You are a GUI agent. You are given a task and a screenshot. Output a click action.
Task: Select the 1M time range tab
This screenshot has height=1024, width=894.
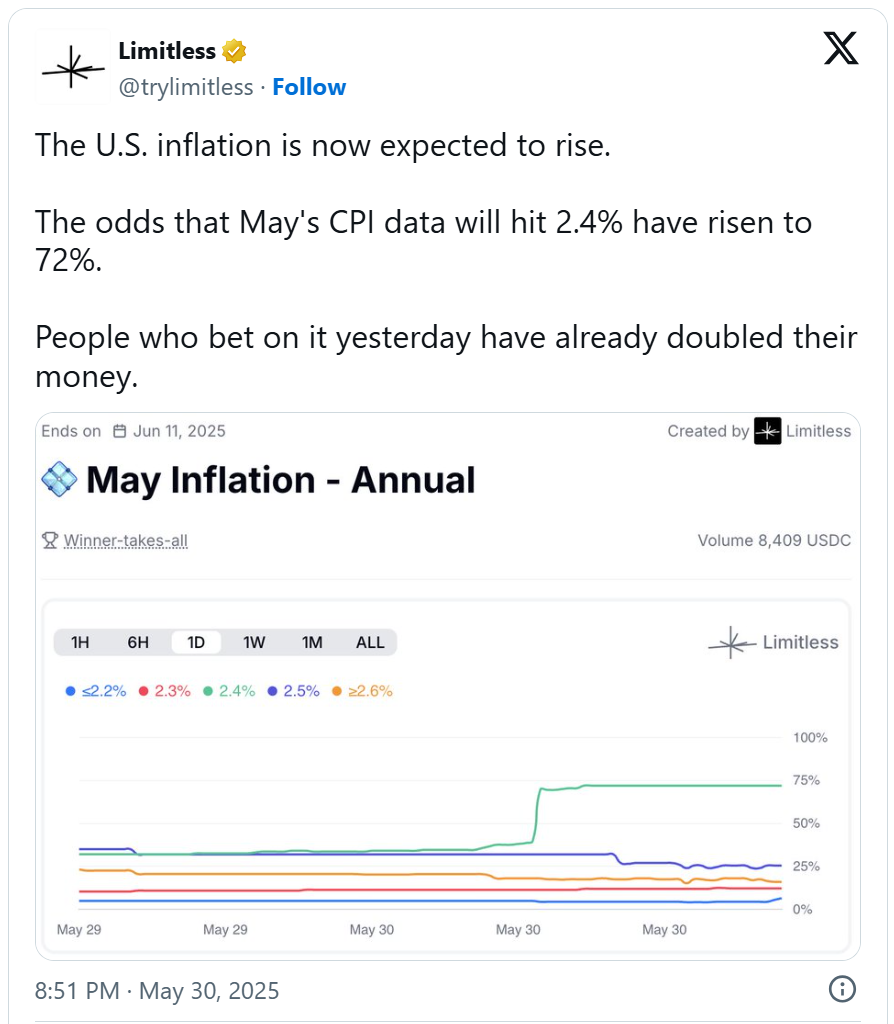pos(312,642)
